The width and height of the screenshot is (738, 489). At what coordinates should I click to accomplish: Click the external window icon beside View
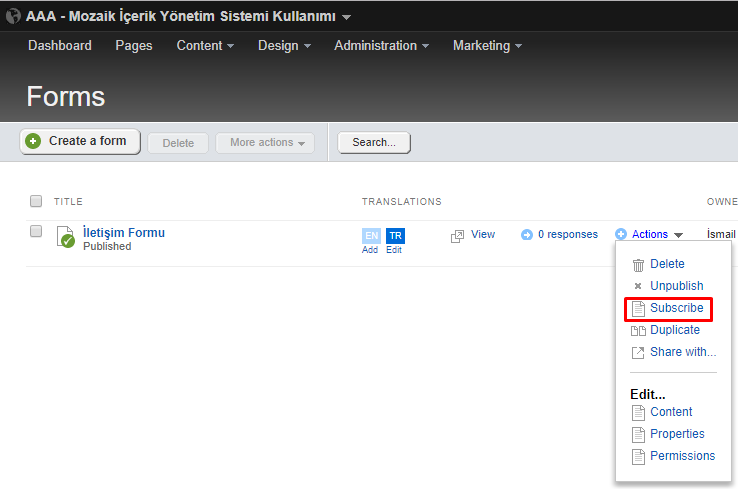click(x=457, y=236)
